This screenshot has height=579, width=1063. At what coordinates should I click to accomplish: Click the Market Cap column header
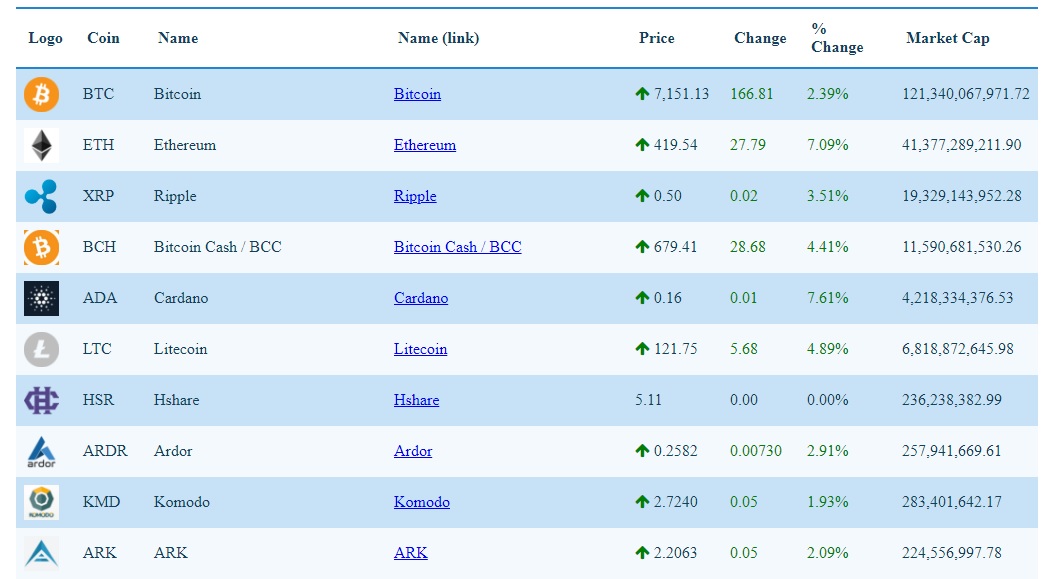click(947, 38)
